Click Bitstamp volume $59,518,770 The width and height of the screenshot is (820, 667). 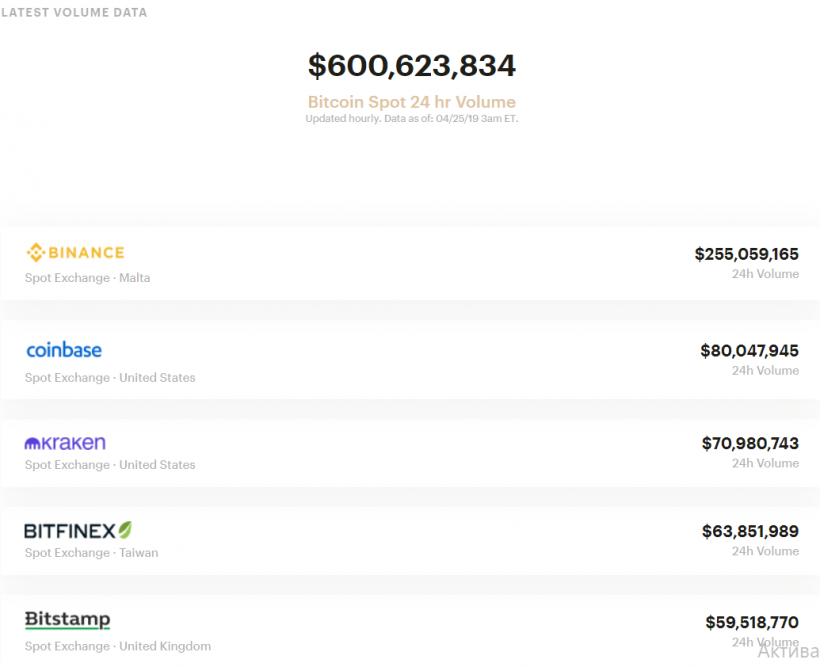(751, 622)
